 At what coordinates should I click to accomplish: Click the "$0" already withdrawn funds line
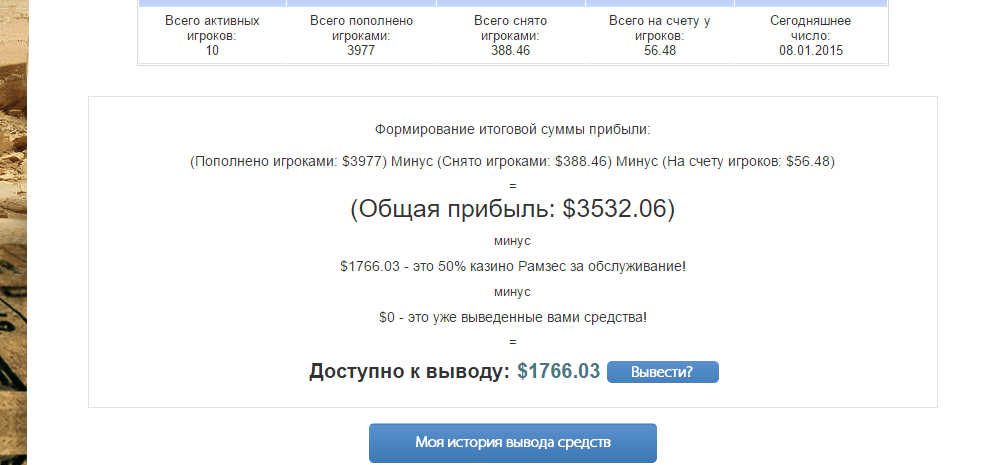pyautogui.click(x=512, y=317)
